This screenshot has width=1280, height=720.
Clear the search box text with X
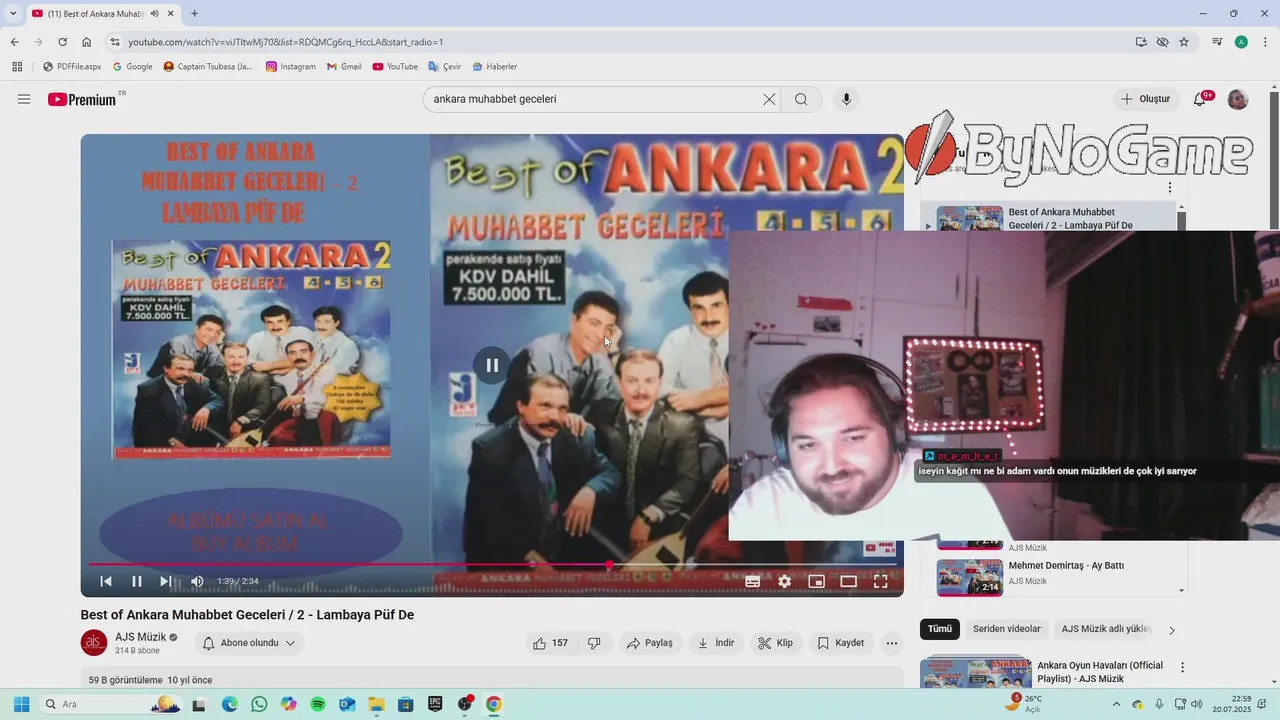pyautogui.click(x=769, y=99)
